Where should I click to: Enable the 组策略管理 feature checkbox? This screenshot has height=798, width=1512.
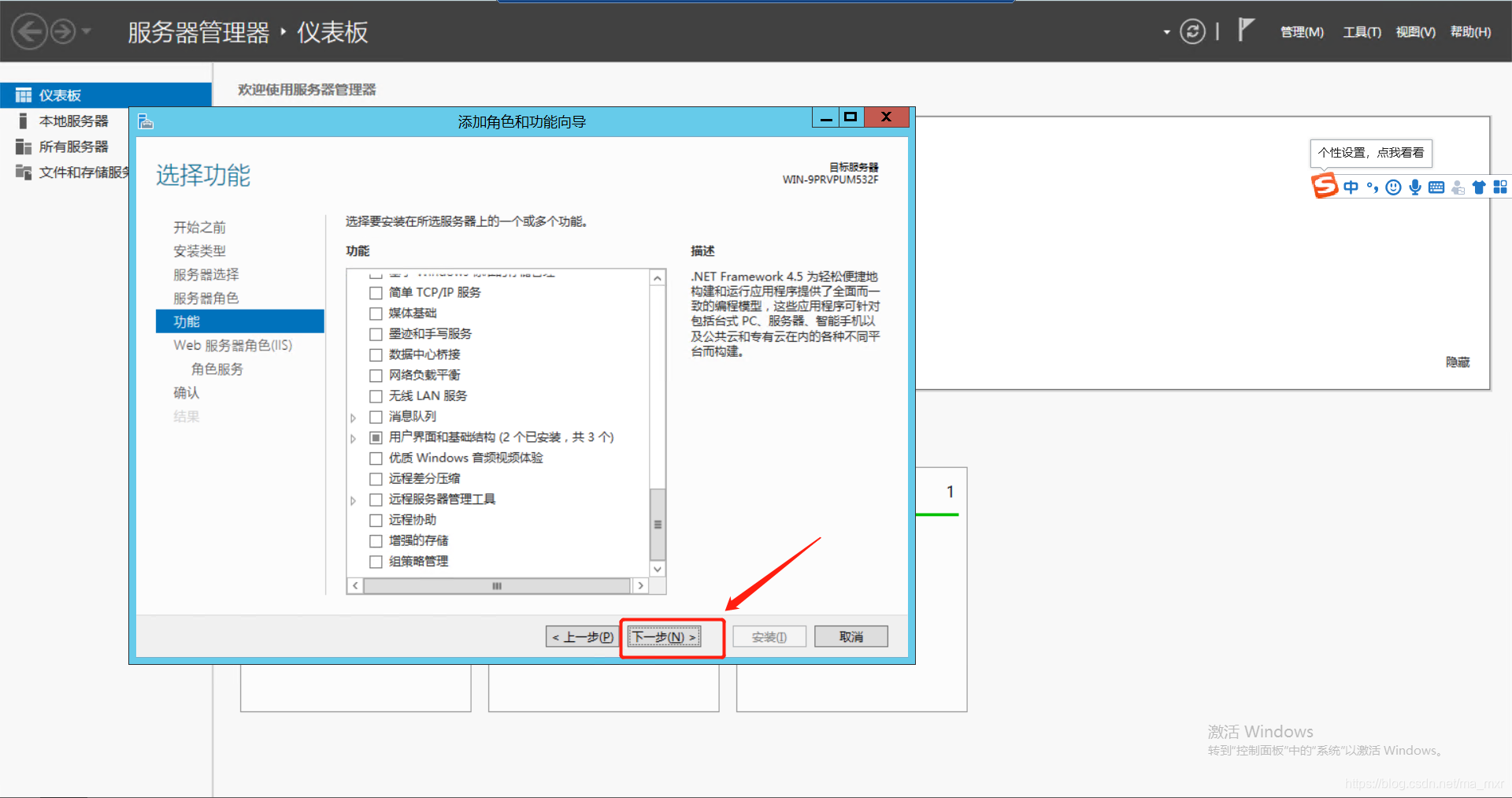pos(376,562)
